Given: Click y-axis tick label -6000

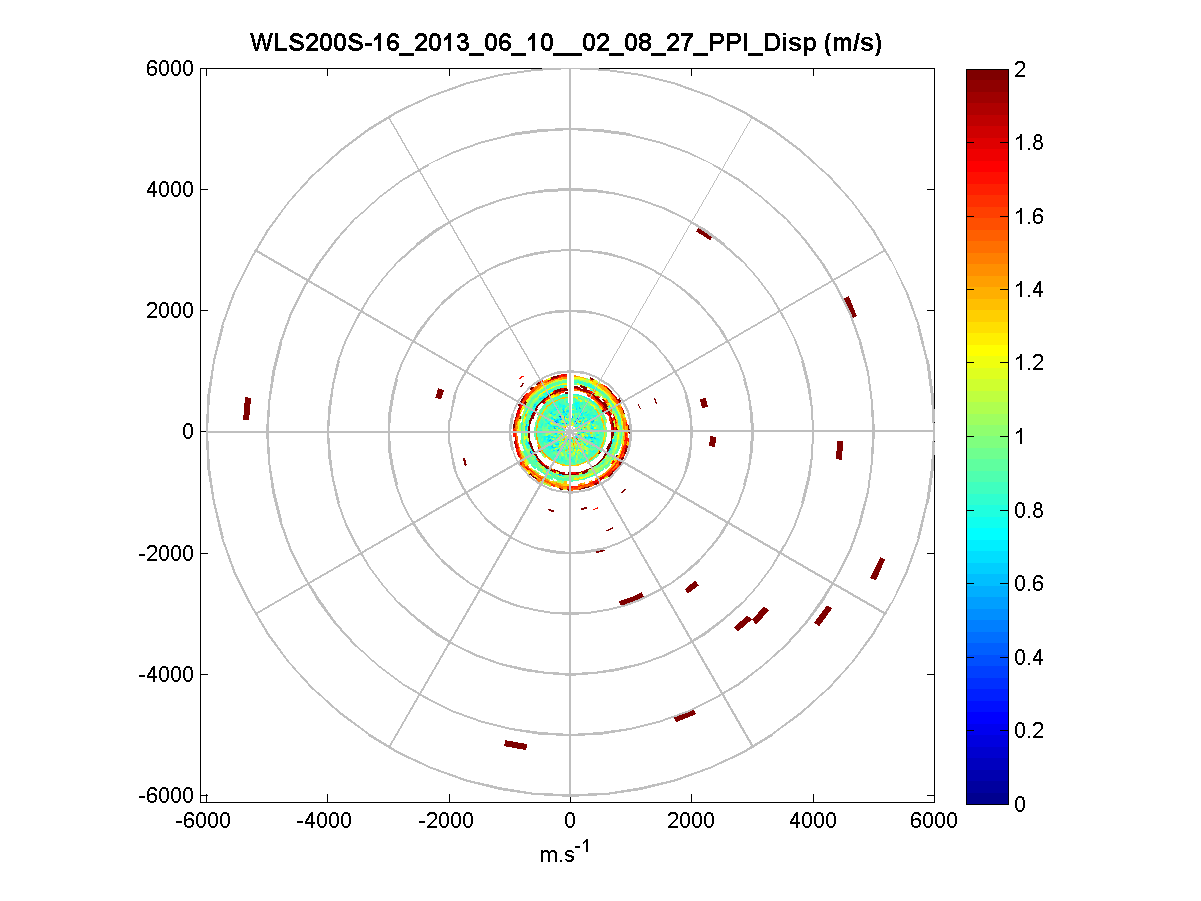Looking at the screenshot, I should [x=168, y=795].
